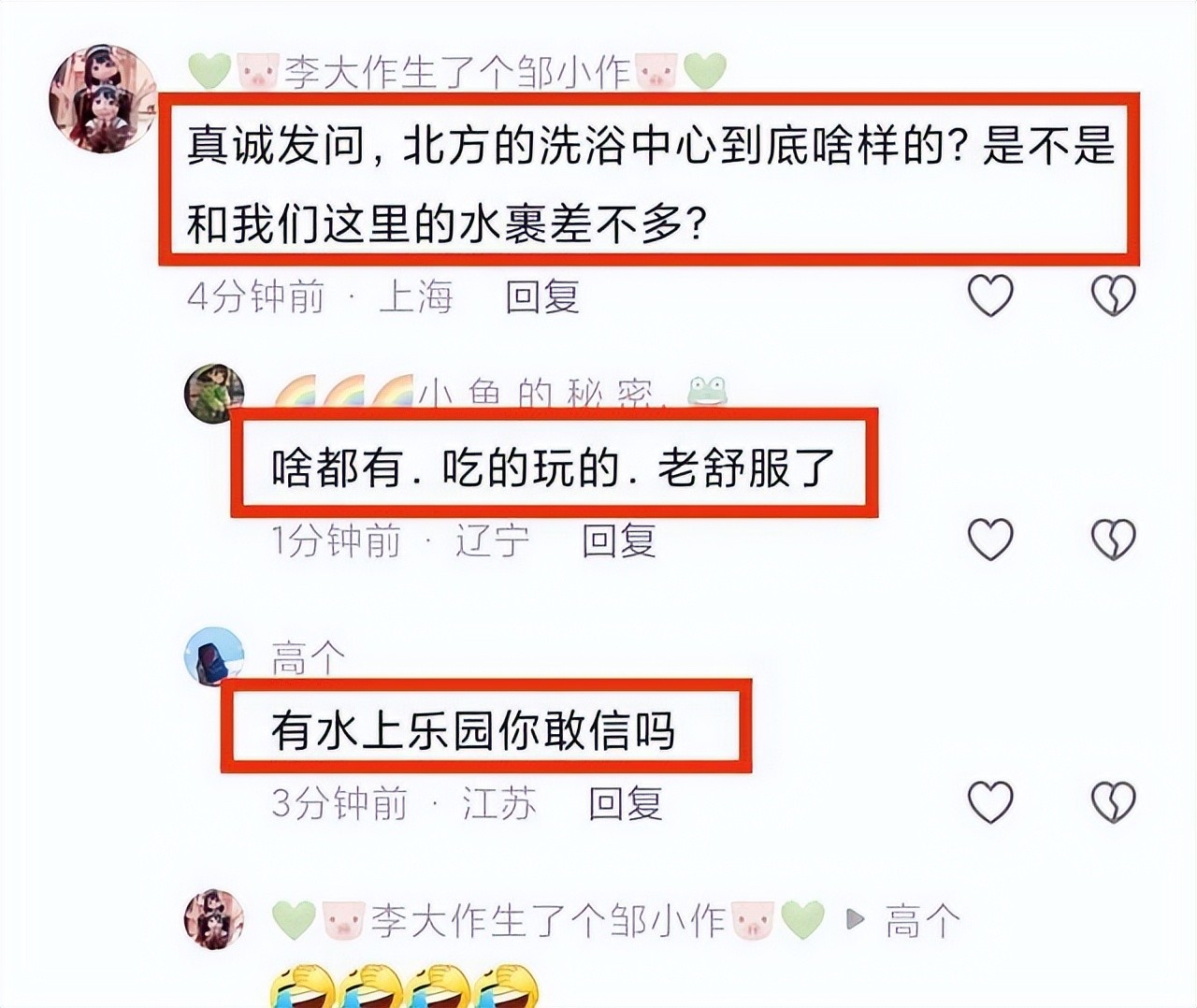
Task: Open the bottom 李大作生了个邹小作 avatar
Action: tap(214, 919)
